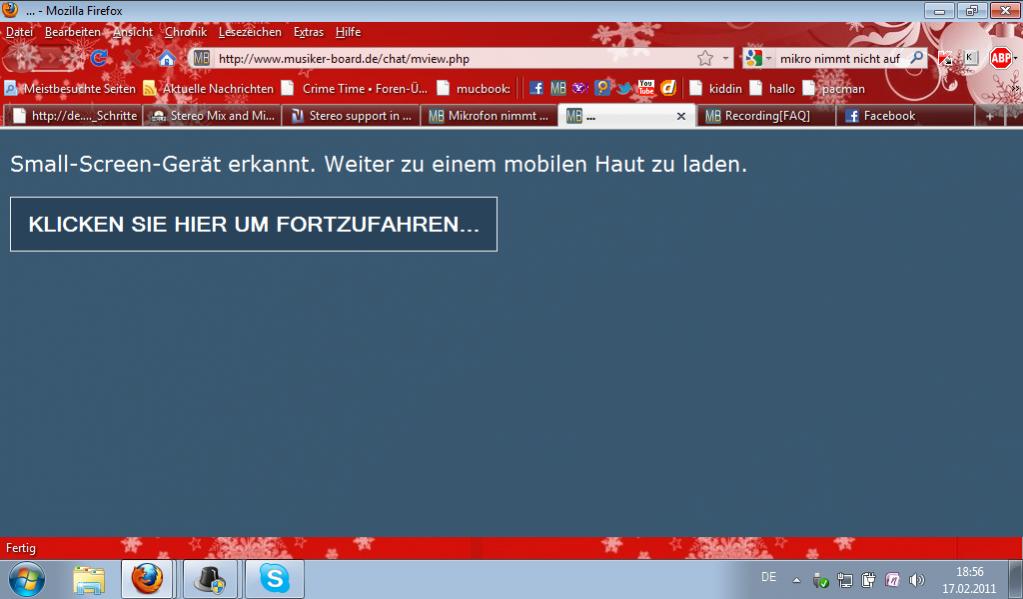Viewport: 1023px width, 599px height.
Task: Click the power plug tray icon
Action: (x=868, y=579)
